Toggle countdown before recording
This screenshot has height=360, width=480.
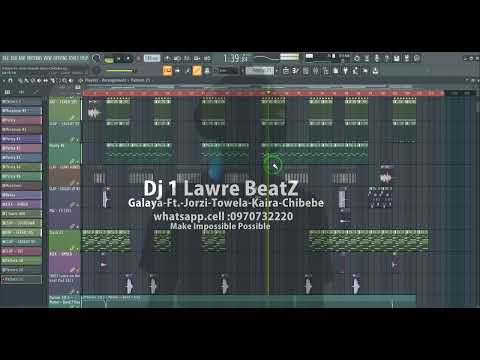187,58
